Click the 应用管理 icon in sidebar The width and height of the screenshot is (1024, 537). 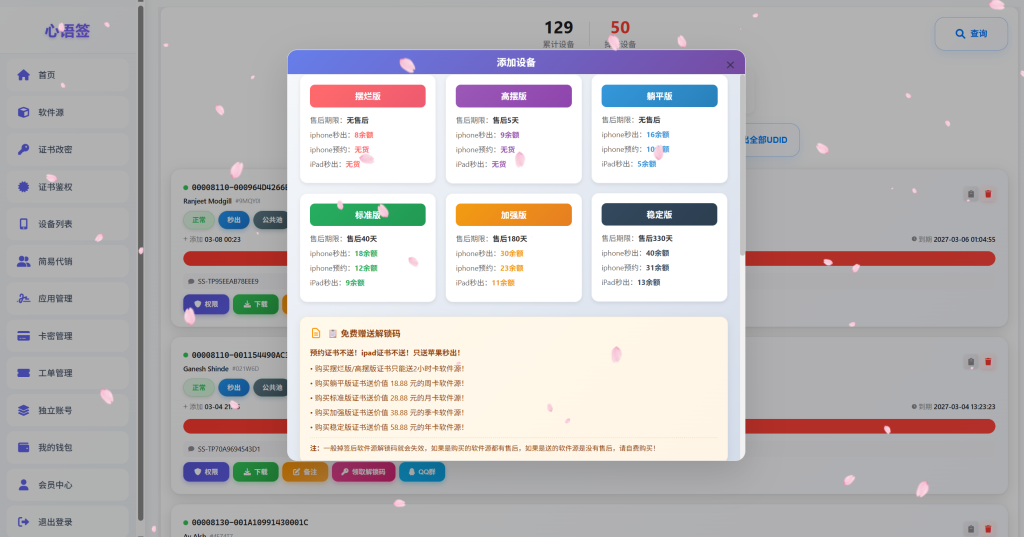(24, 299)
